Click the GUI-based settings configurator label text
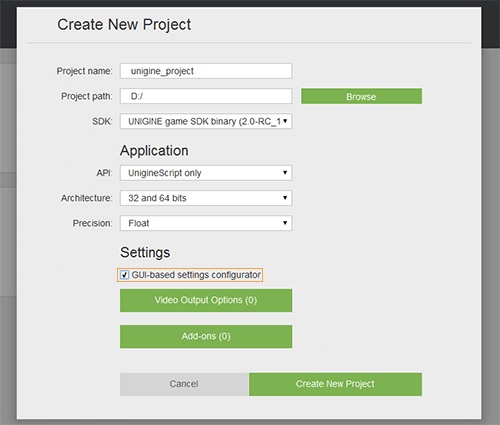 click(196, 275)
